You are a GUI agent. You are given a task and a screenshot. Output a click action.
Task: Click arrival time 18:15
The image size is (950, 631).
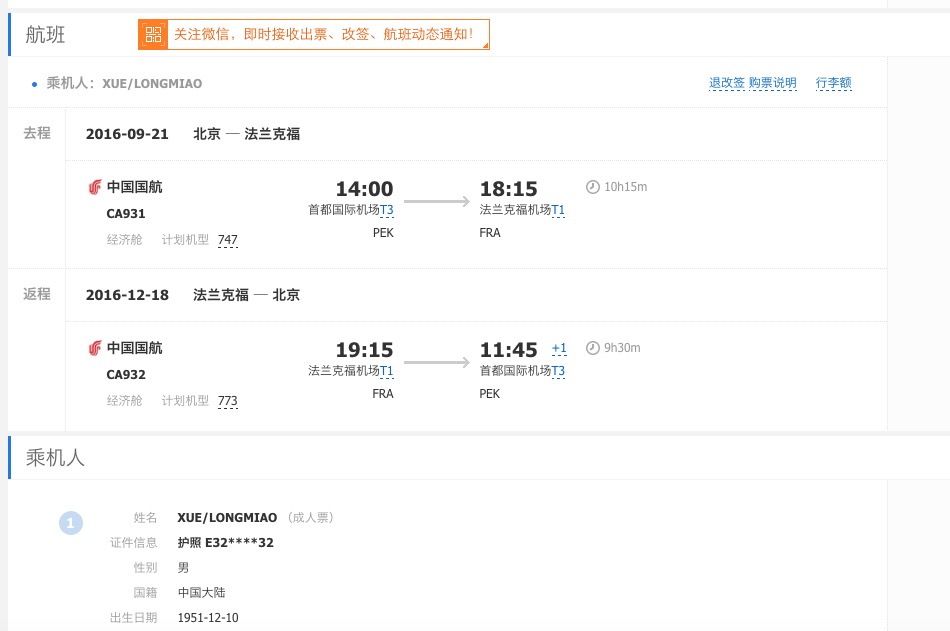[508, 189]
